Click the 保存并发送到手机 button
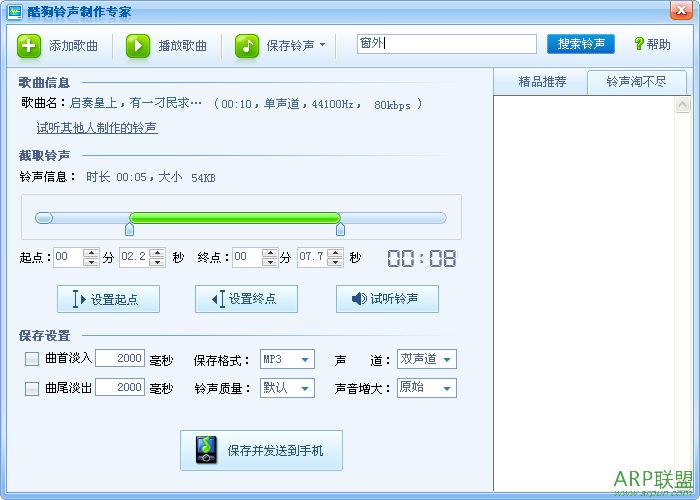Screen dimensions: 700x500 coord(262,450)
